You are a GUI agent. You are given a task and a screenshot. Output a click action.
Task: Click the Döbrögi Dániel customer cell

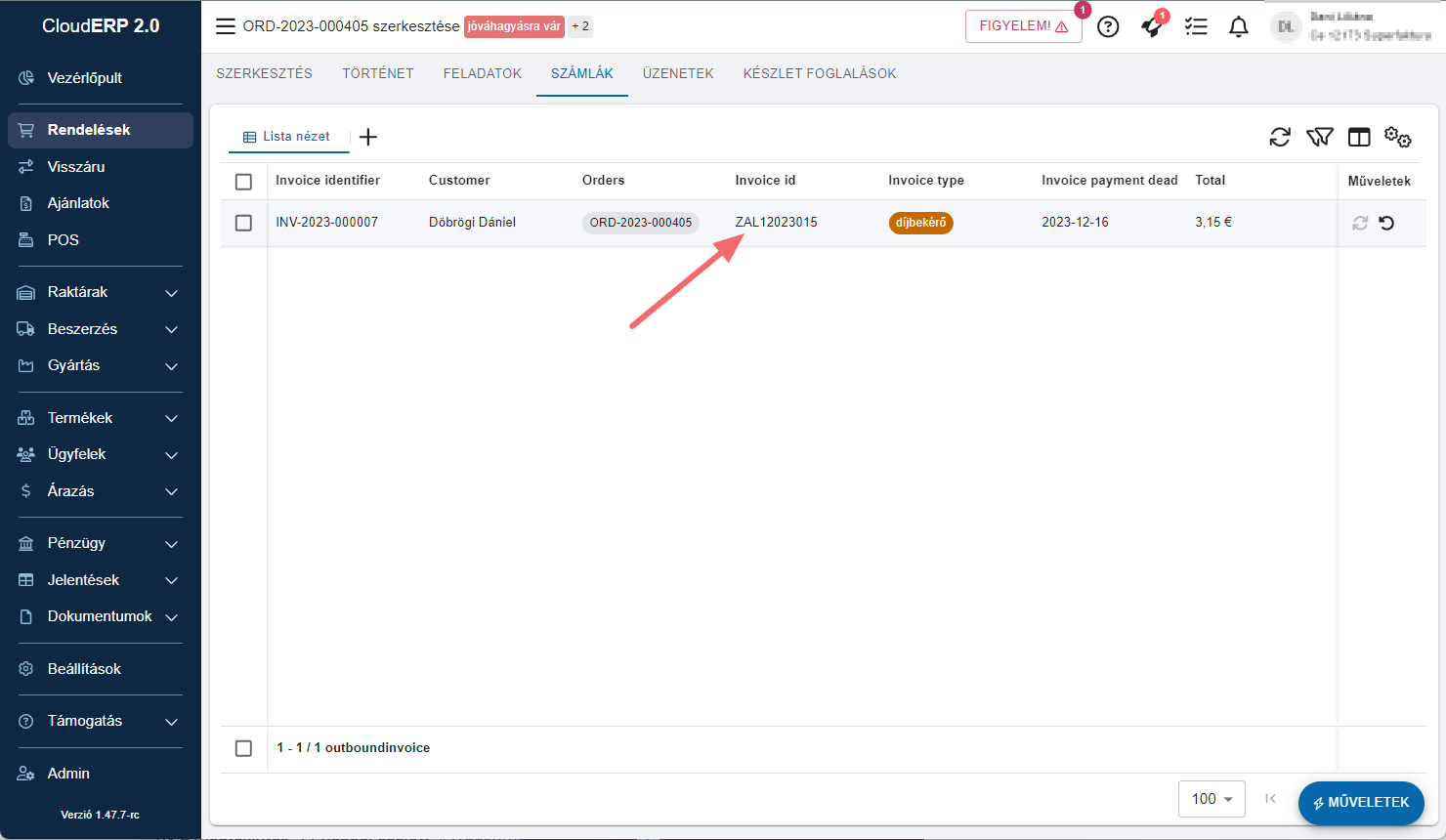click(x=472, y=223)
